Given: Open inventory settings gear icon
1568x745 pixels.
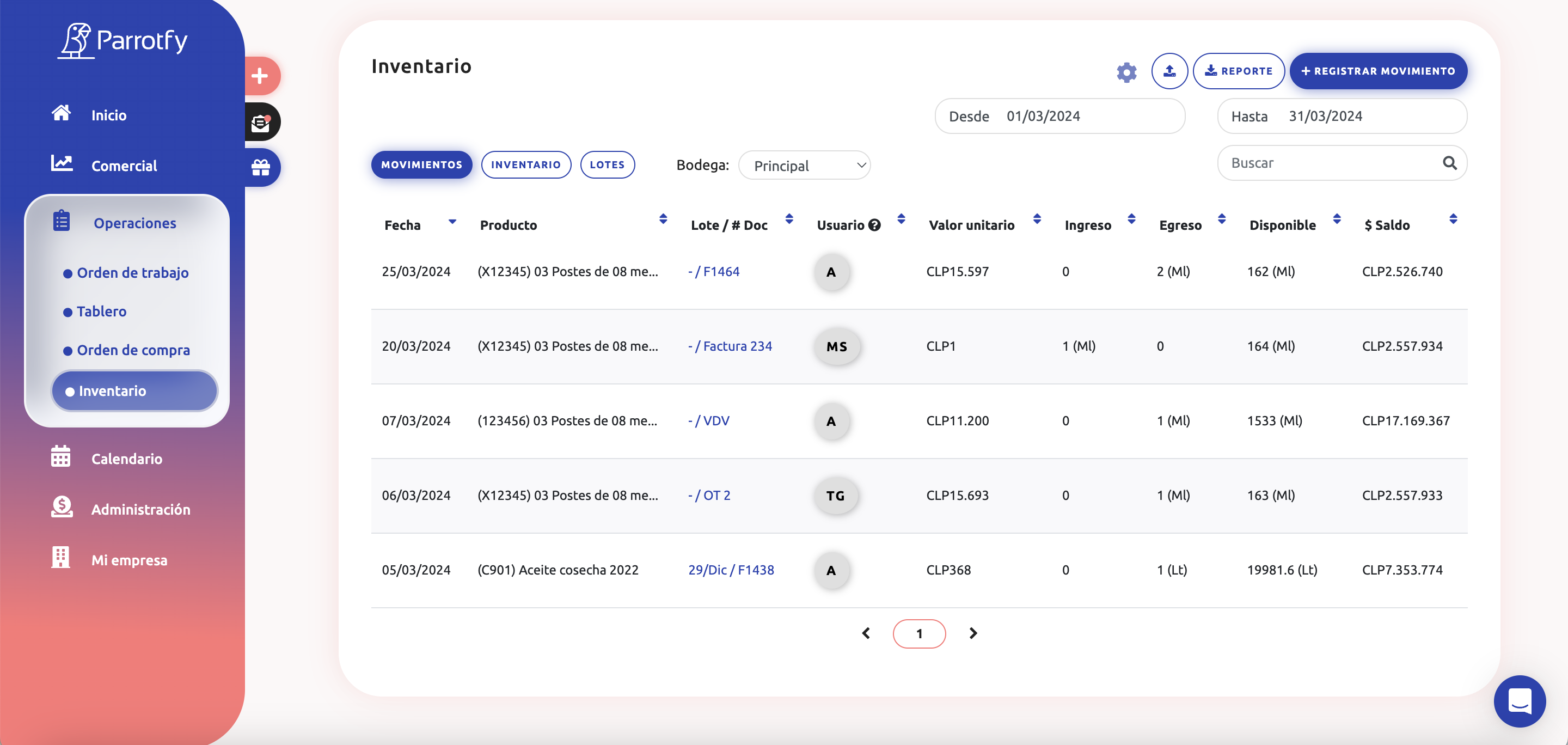Looking at the screenshot, I should 1126,72.
